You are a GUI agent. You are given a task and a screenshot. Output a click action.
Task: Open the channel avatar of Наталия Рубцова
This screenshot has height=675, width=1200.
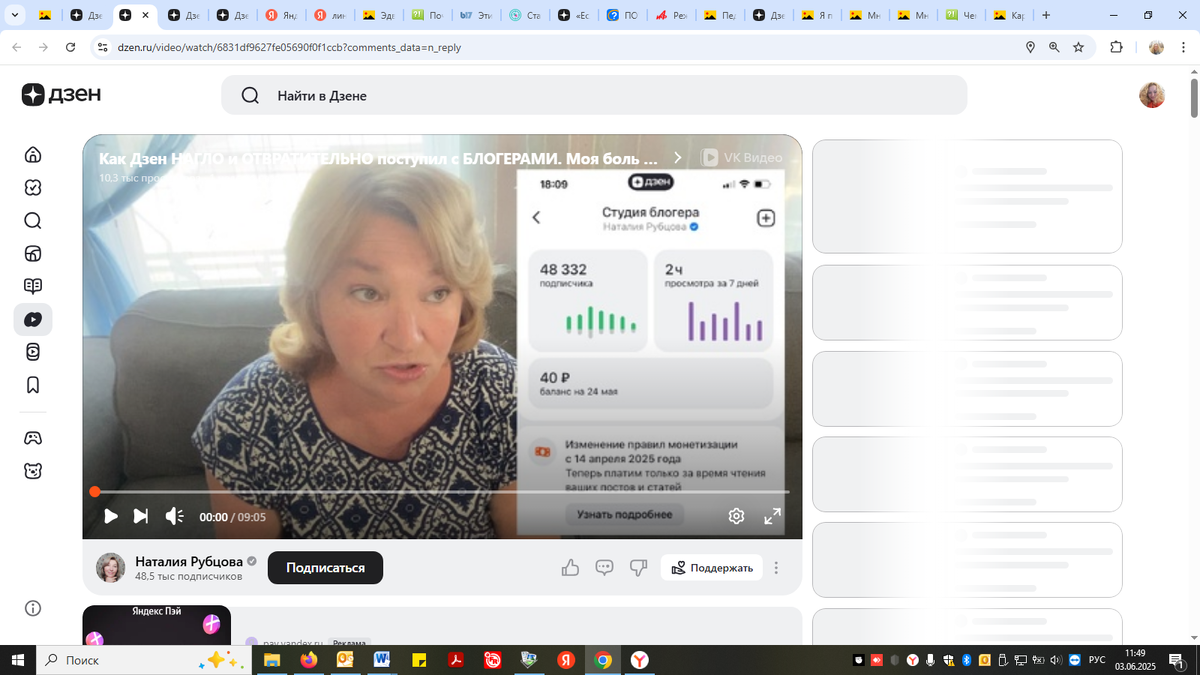tap(111, 568)
